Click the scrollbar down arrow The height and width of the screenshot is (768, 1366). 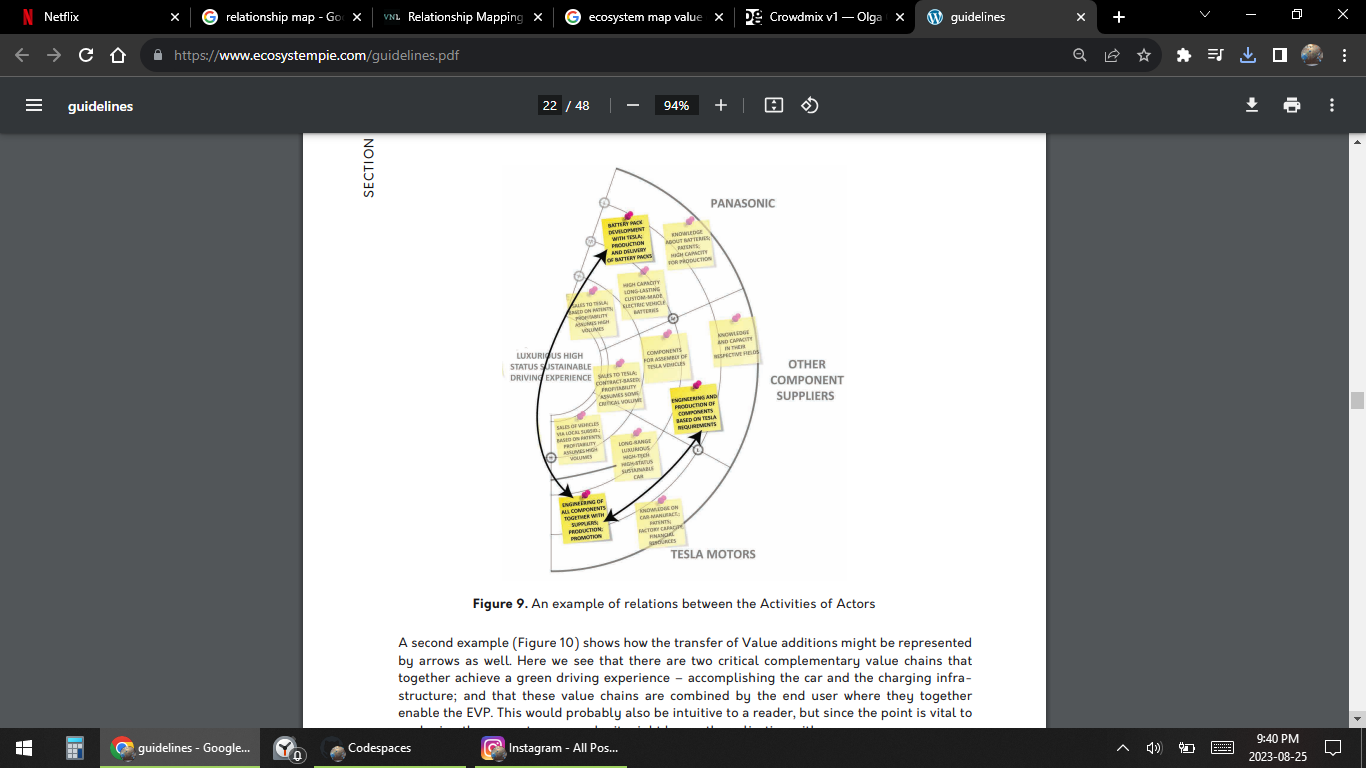point(1357,718)
